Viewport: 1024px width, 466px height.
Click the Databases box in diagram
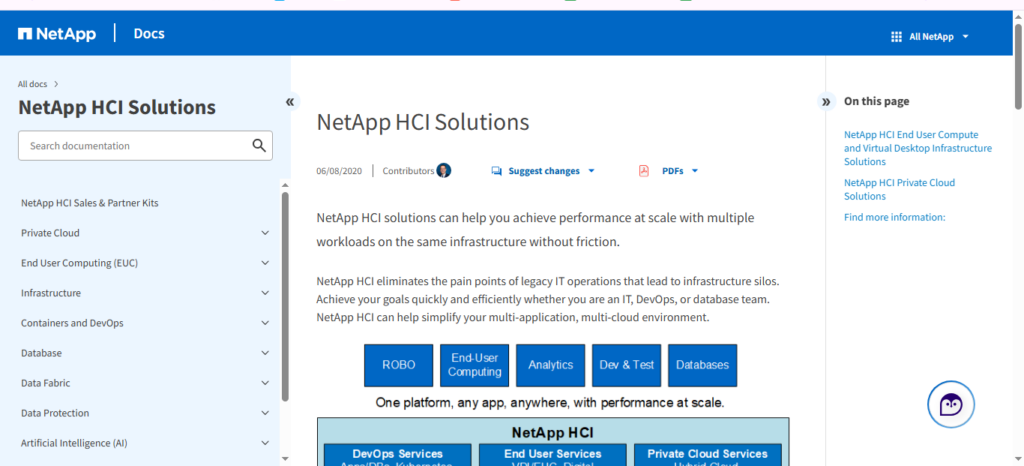[703, 365]
